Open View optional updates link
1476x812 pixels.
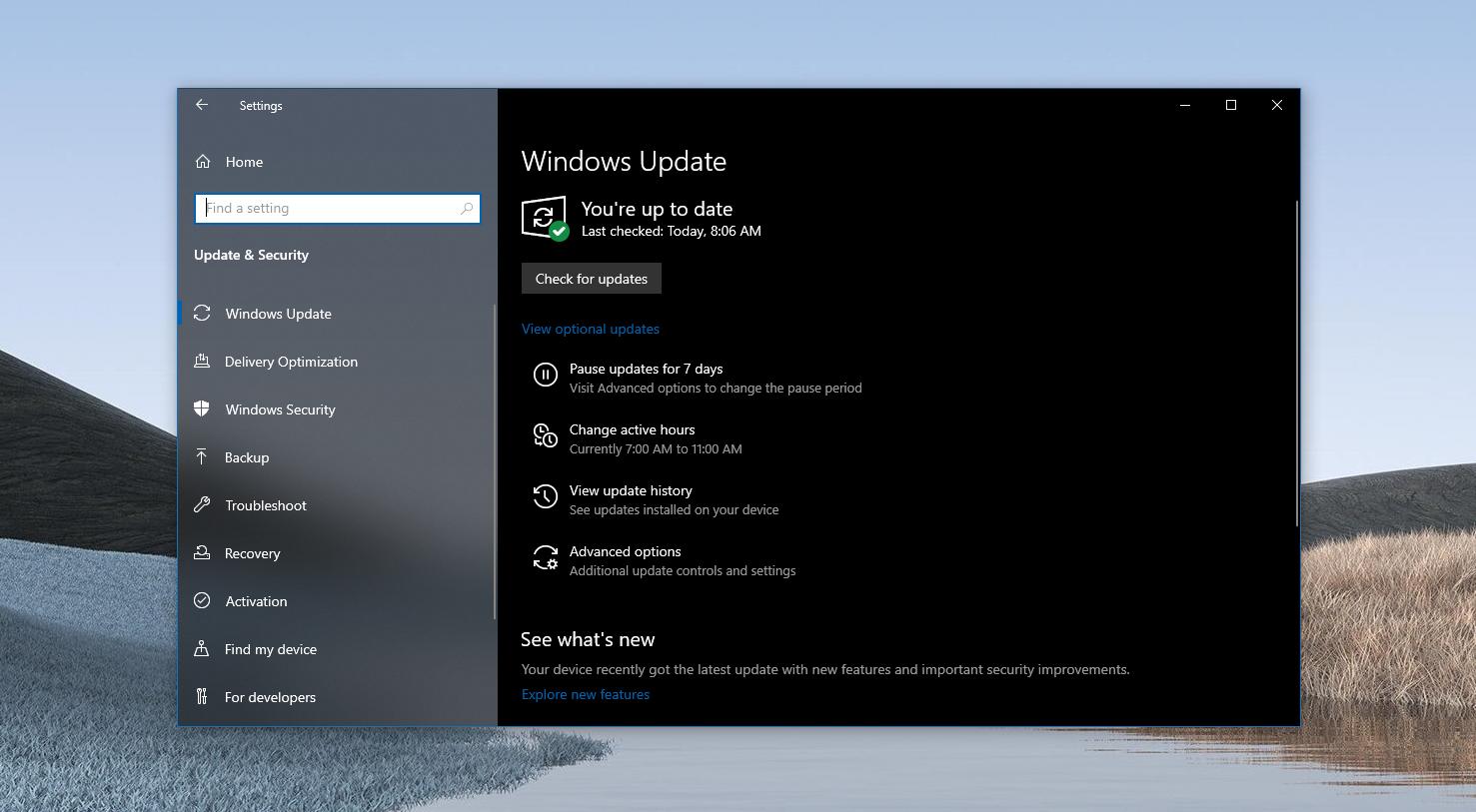[x=591, y=329]
